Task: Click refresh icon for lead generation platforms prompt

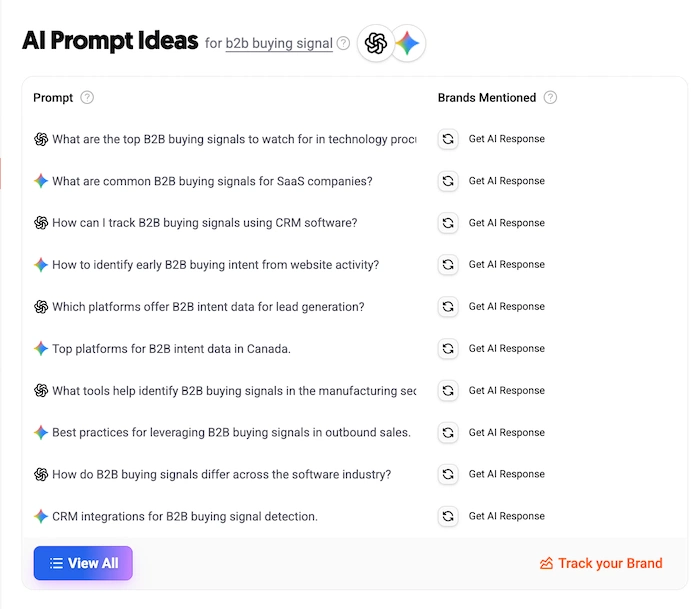Action: point(448,307)
